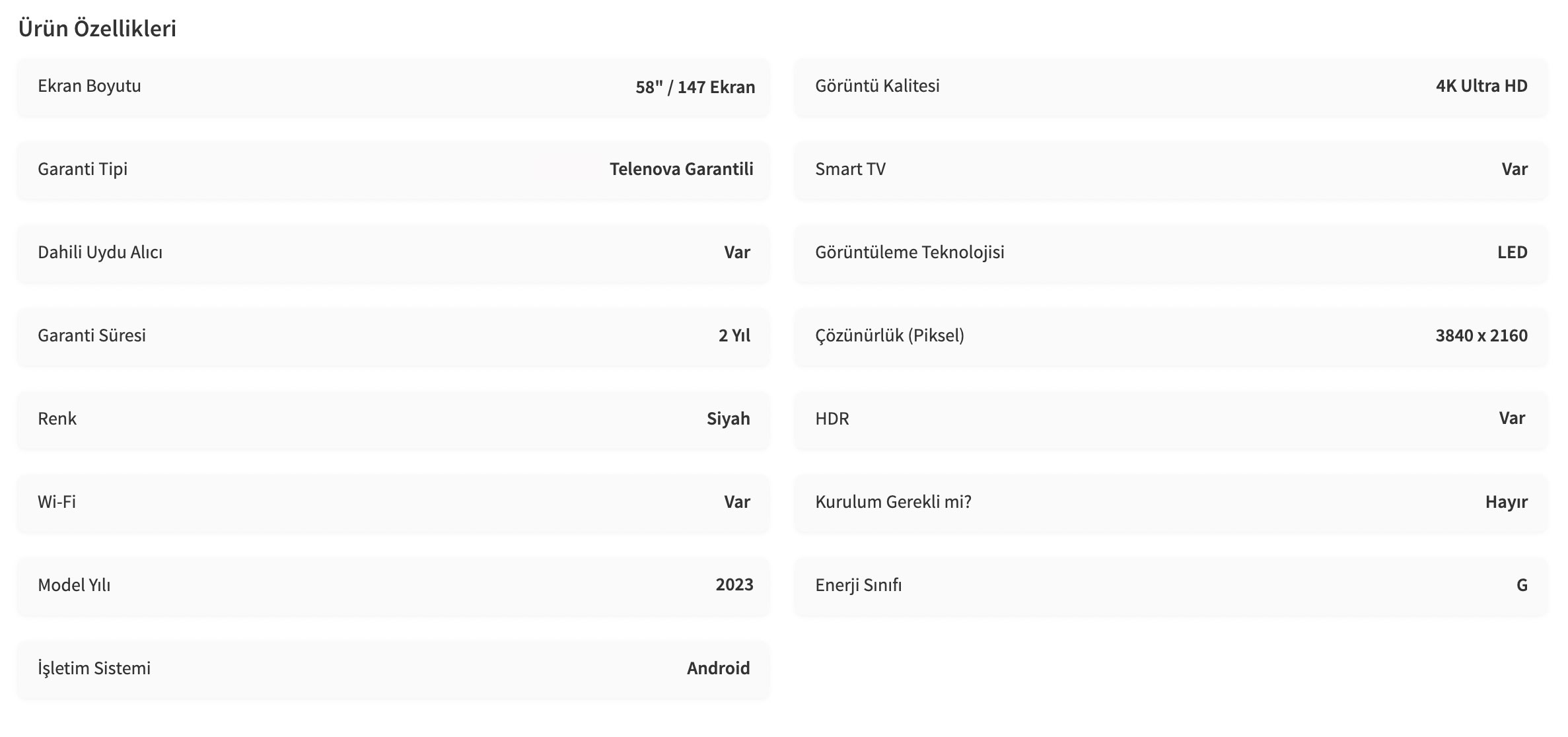Select the Dahili Uydu Alıcı row
Viewport: 1568px width, 737px height.
[394, 254]
